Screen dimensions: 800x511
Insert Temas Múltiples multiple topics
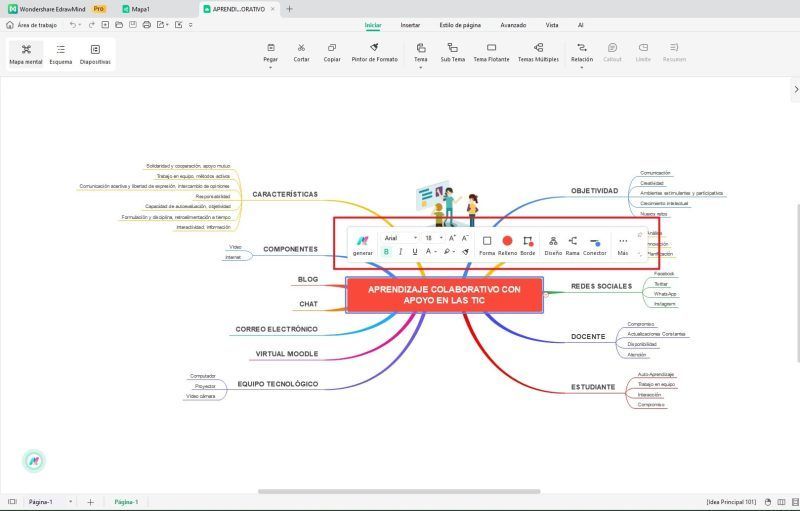click(x=538, y=53)
